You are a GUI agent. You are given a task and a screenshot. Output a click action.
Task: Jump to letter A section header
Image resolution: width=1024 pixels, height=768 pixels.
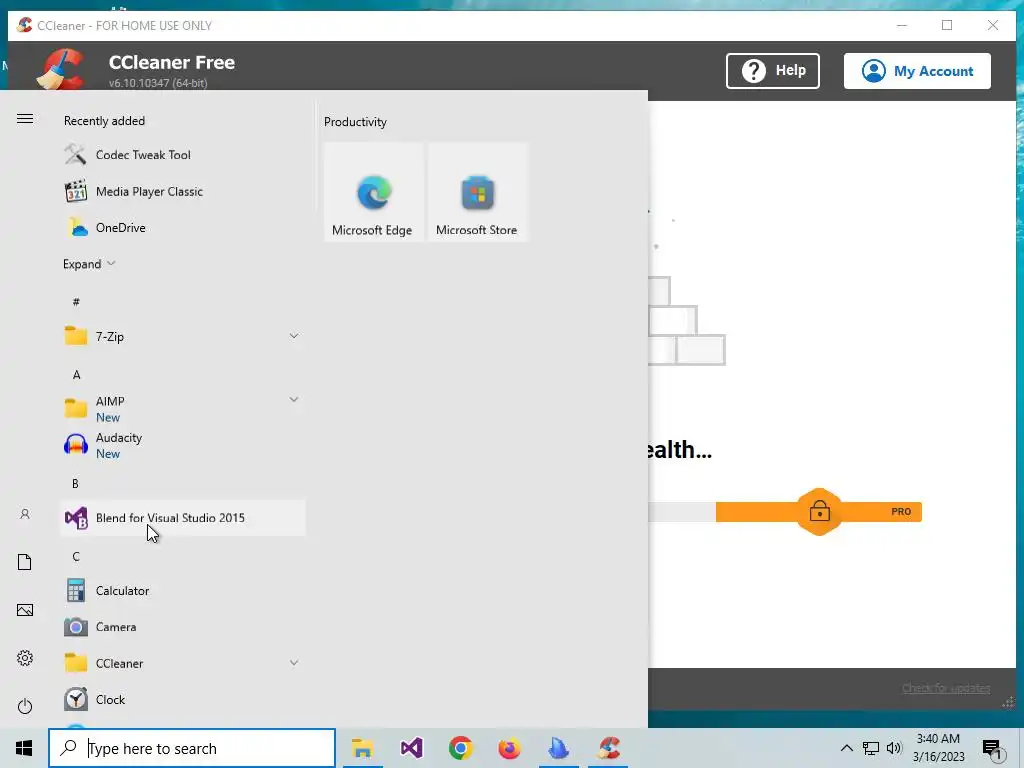76,375
